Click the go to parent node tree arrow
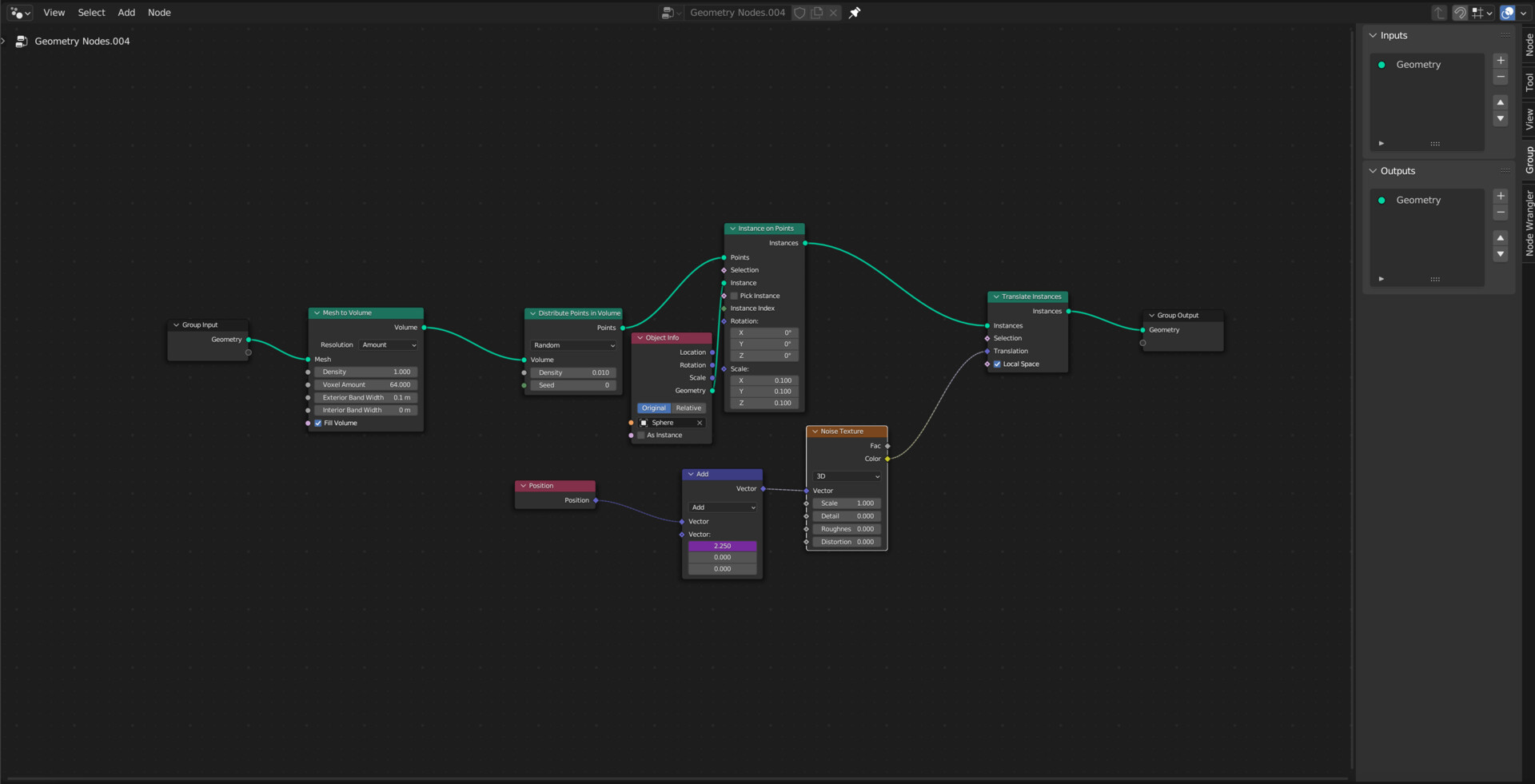Screen dimensions: 1535x784 [x=1439, y=13]
